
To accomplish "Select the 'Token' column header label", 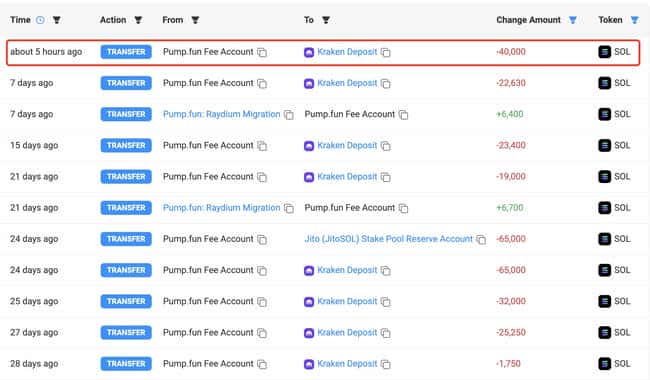I will tap(610, 20).
